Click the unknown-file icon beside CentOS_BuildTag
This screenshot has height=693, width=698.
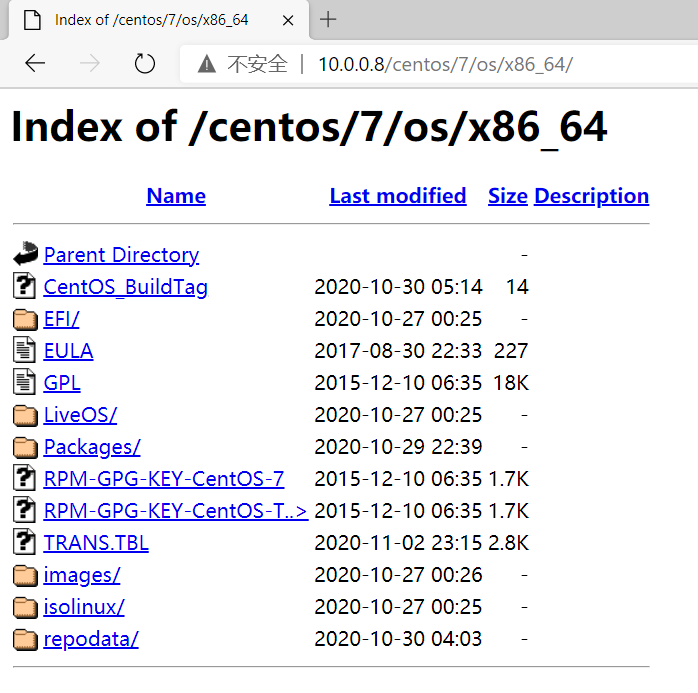(24, 285)
